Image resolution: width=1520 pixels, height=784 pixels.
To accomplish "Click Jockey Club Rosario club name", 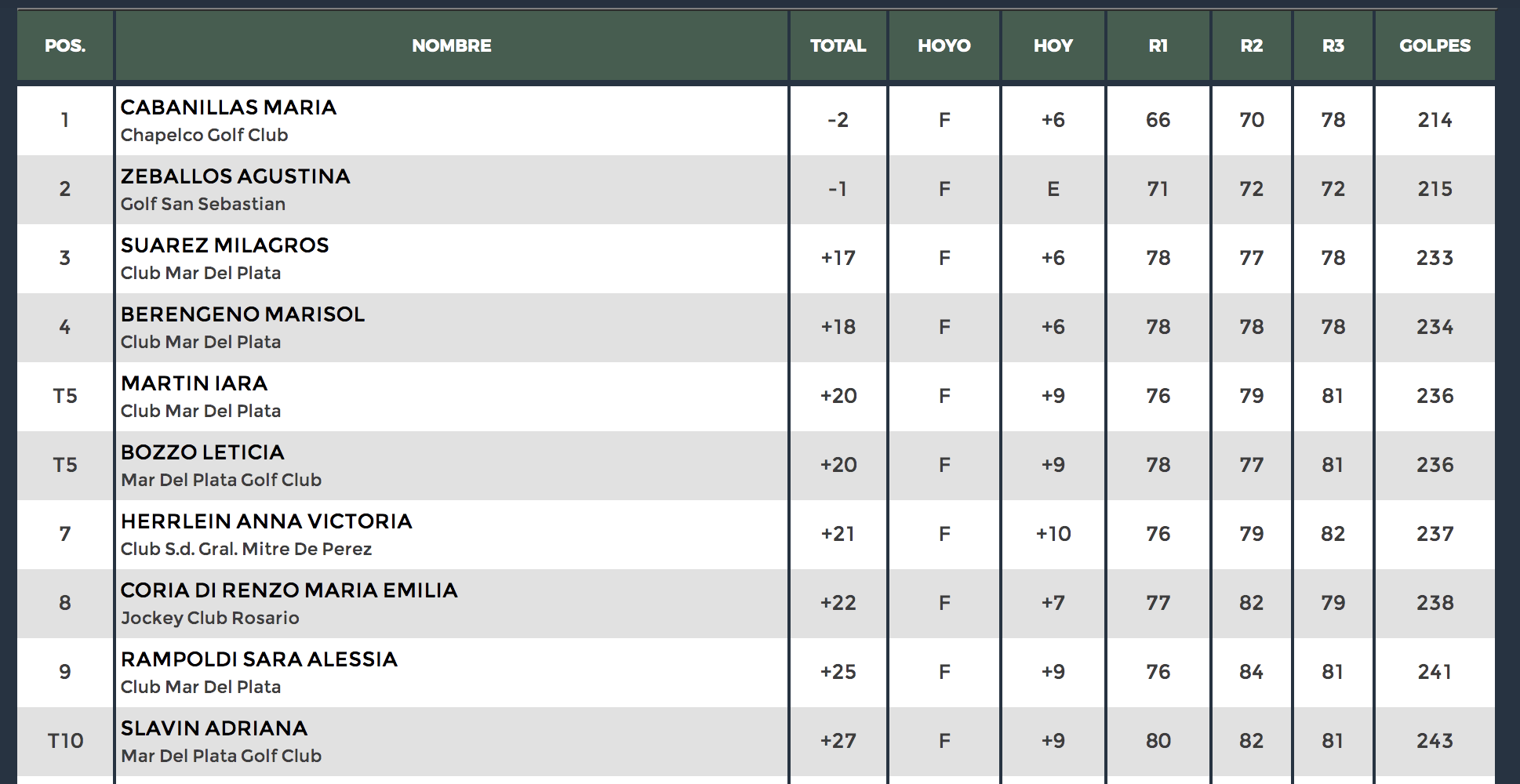I will click(209, 618).
